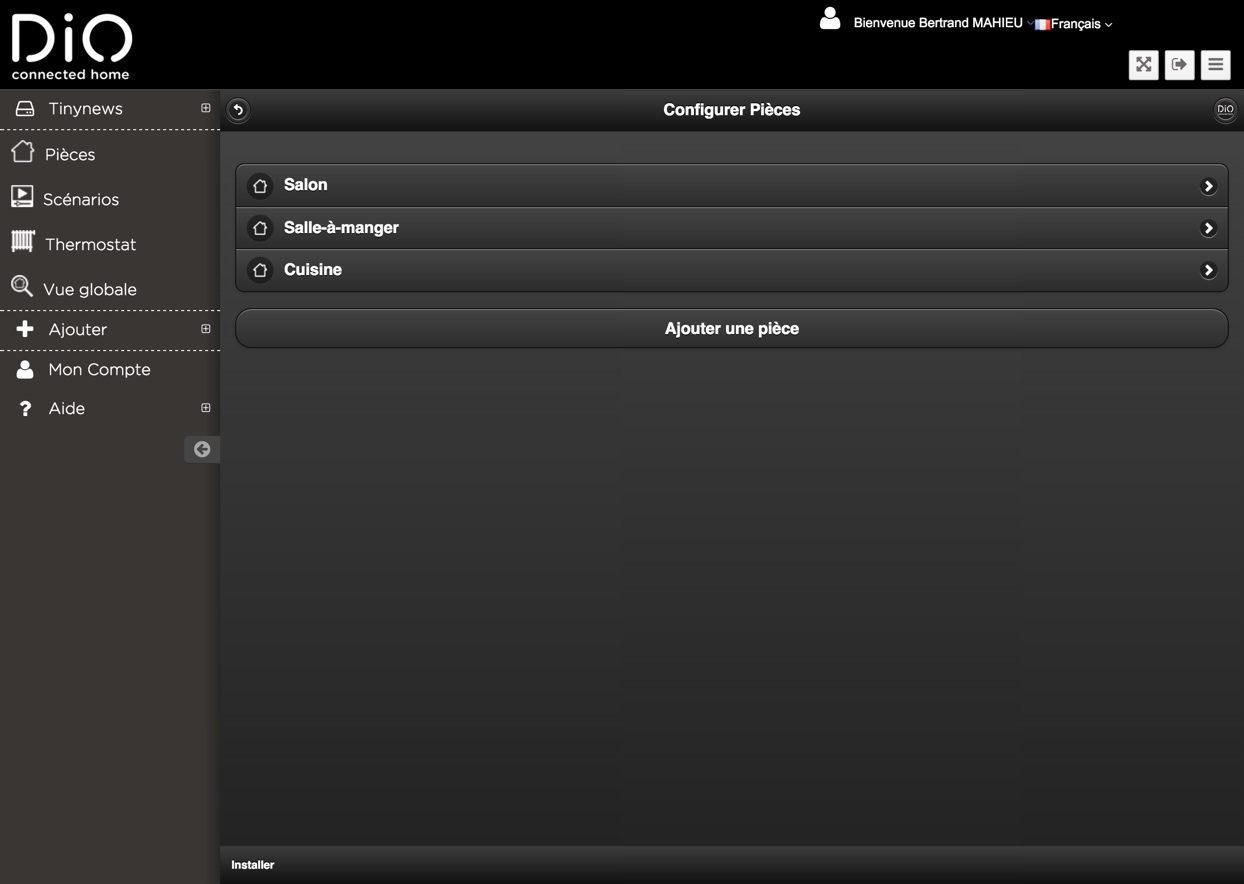1244x884 pixels.
Task: Open Scénarios from the sidebar
Action: [80, 199]
